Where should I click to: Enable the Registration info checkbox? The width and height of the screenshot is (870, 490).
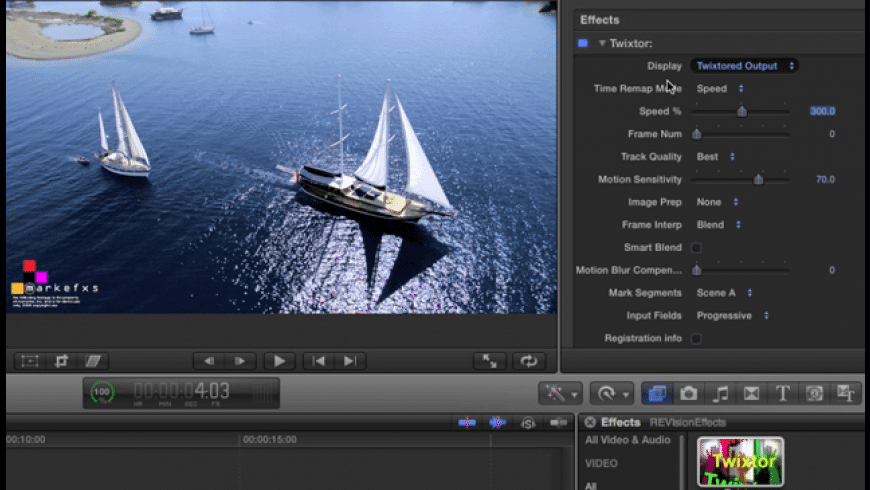click(x=696, y=339)
